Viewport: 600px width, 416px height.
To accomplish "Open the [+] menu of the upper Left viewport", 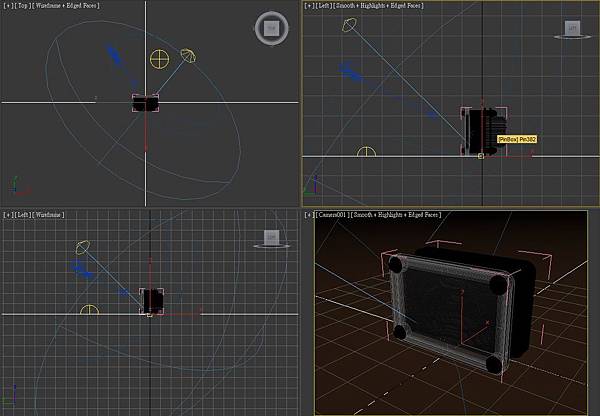I will coord(309,6).
